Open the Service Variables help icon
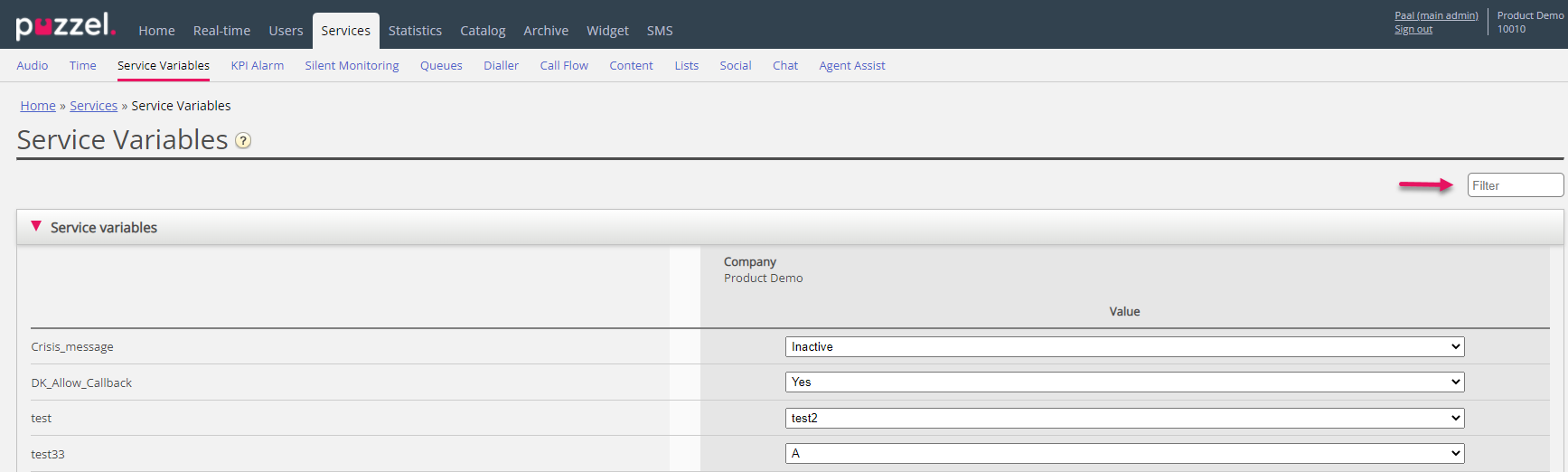 (243, 141)
